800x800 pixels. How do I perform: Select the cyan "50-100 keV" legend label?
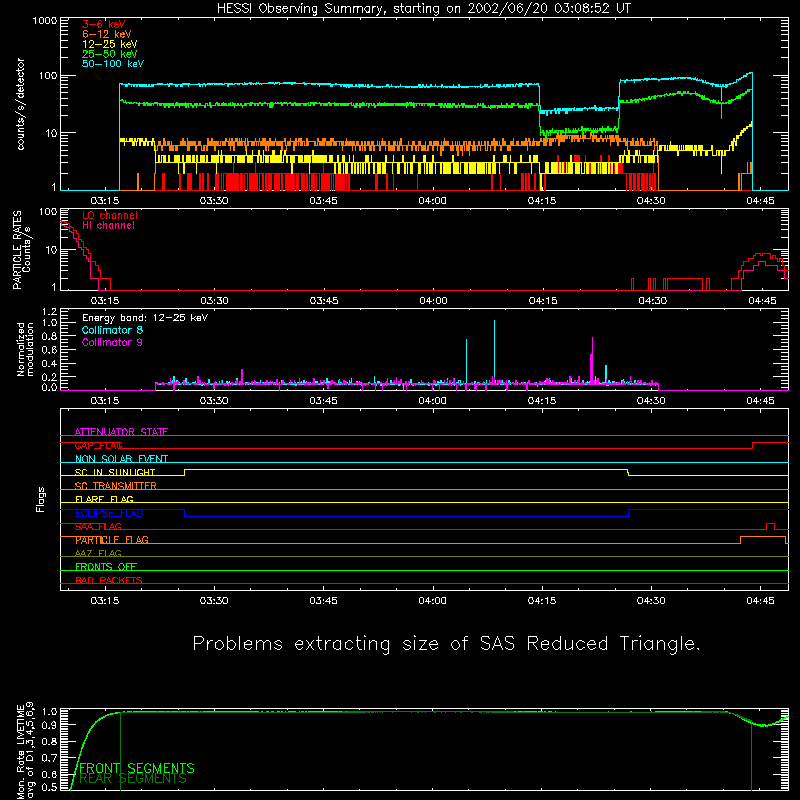113,64
